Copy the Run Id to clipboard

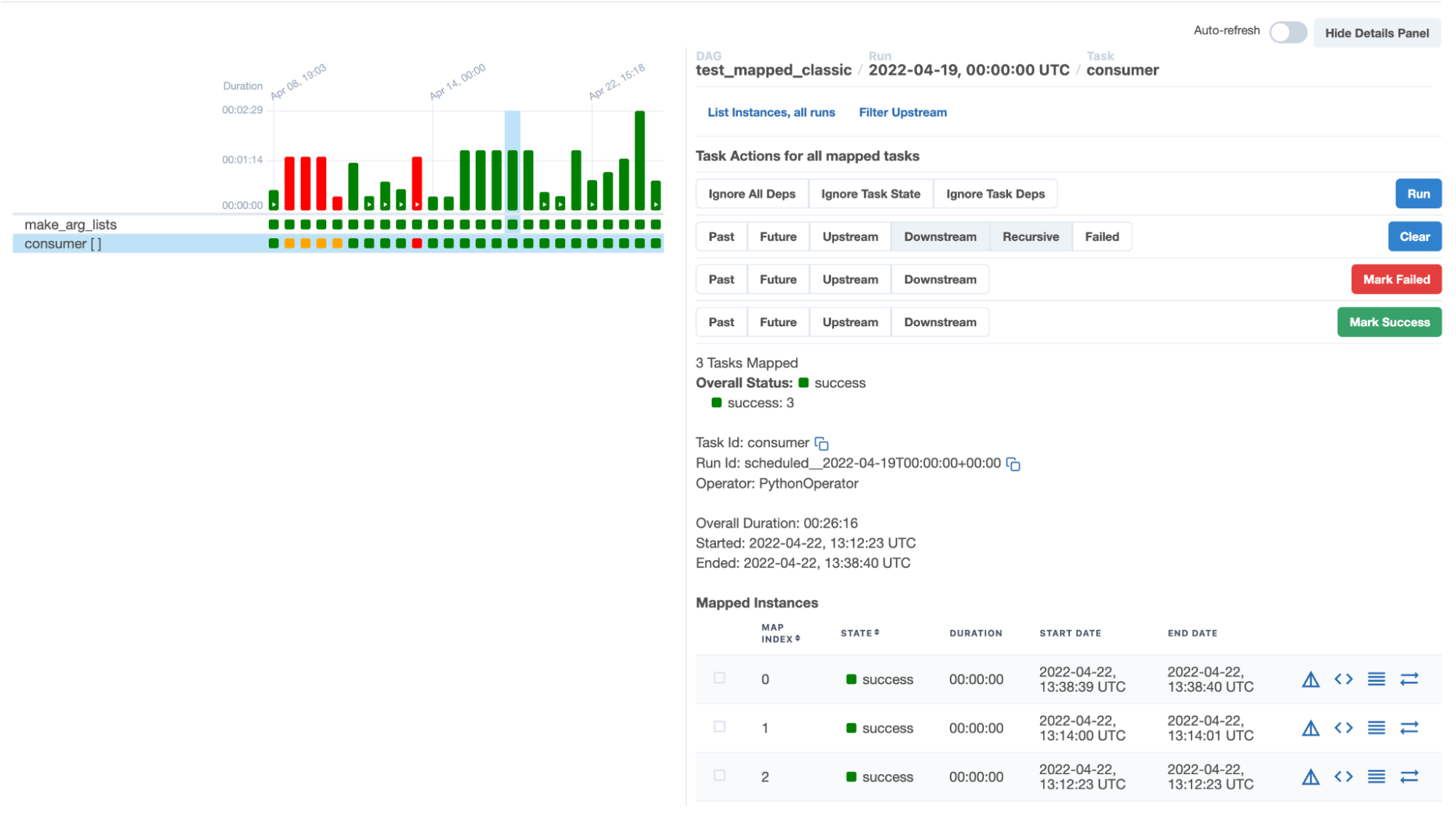tap(1013, 464)
